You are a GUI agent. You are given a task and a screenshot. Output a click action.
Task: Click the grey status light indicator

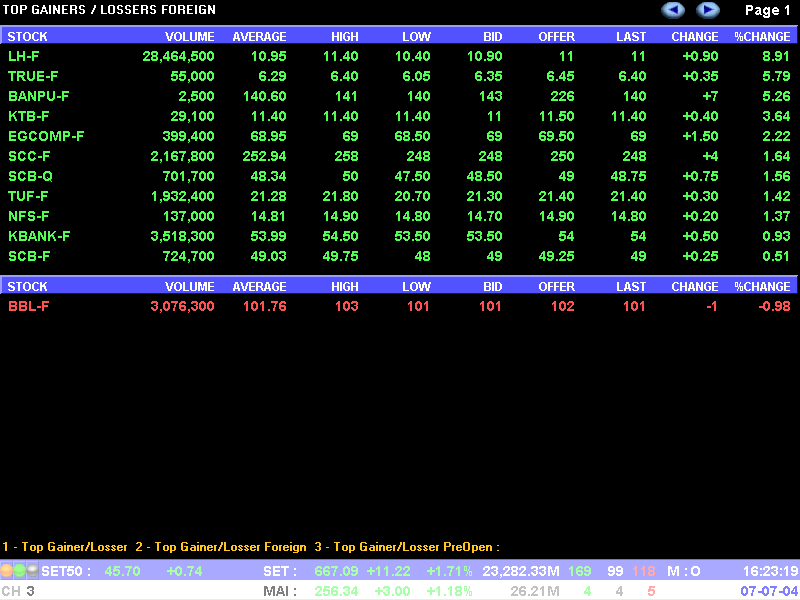(33, 570)
